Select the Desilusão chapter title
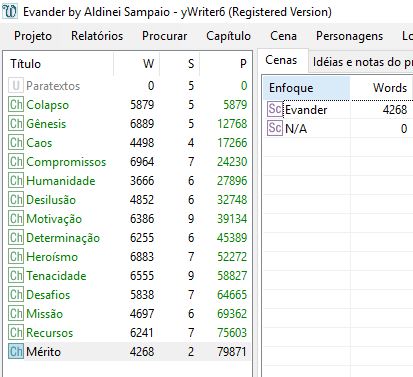The height and width of the screenshot is (377, 413). pyautogui.click(x=51, y=200)
